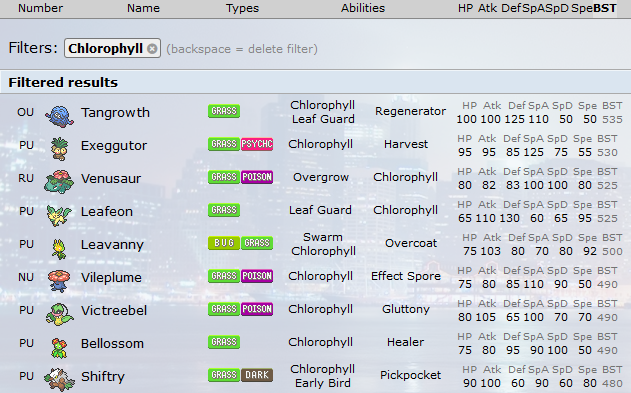Sort by the SpD column header
This screenshot has height=393, width=631.
[x=557, y=8]
